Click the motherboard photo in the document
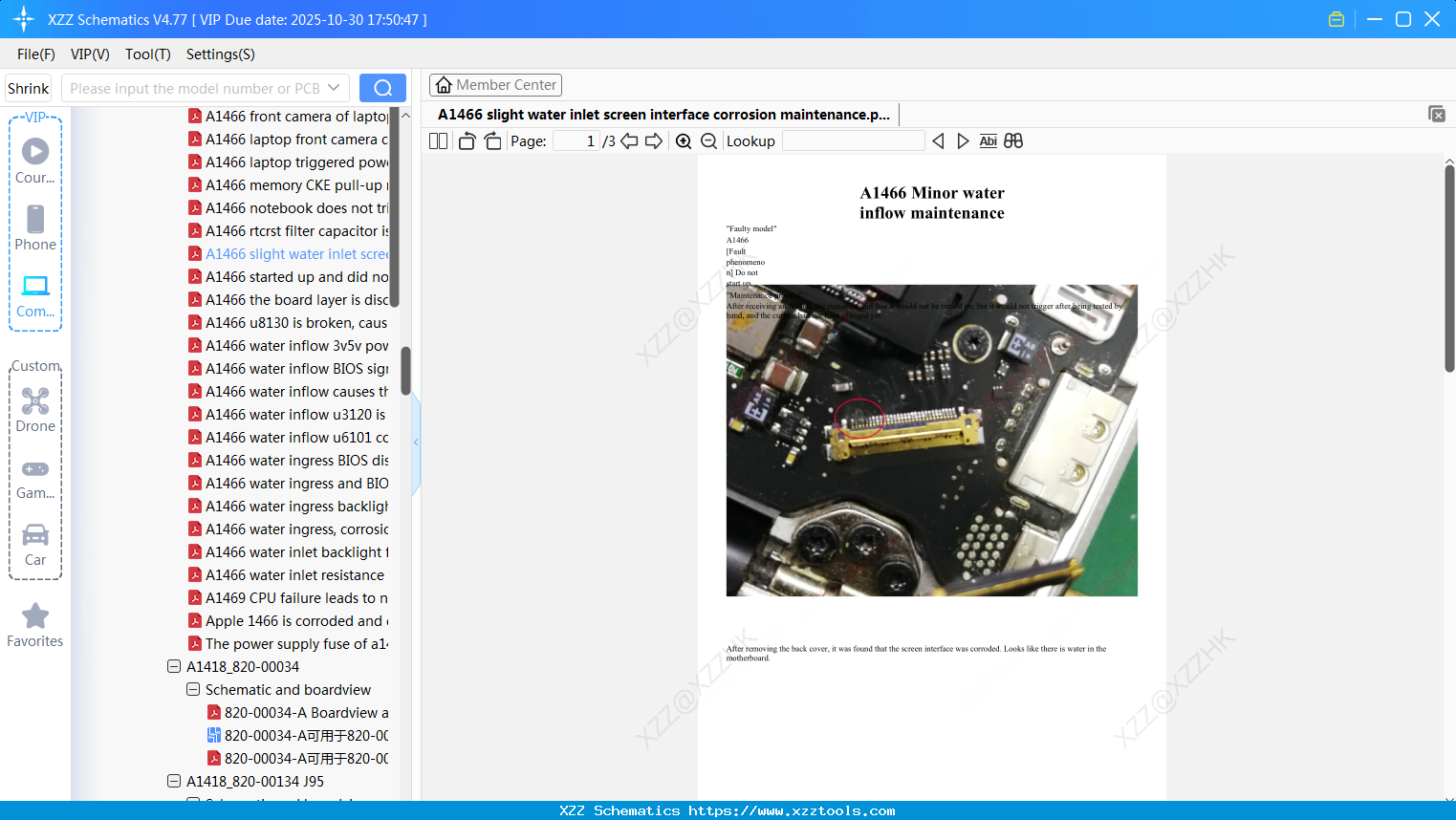This screenshot has width=1456, height=820. pyautogui.click(x=932, y=441)
